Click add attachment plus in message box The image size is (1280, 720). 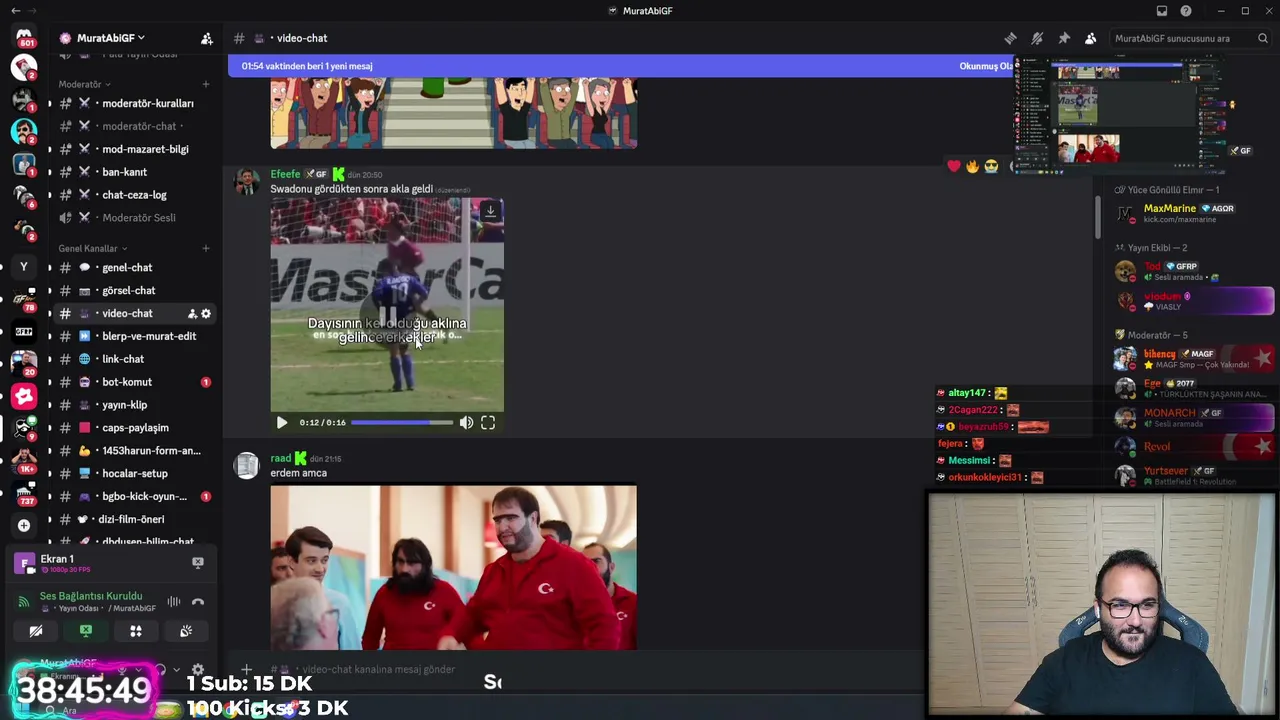(247, 669)
